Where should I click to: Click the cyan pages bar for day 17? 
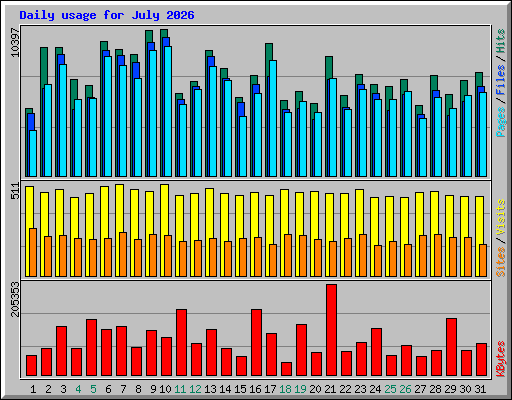pyautogui.click(x=273, y=118)
